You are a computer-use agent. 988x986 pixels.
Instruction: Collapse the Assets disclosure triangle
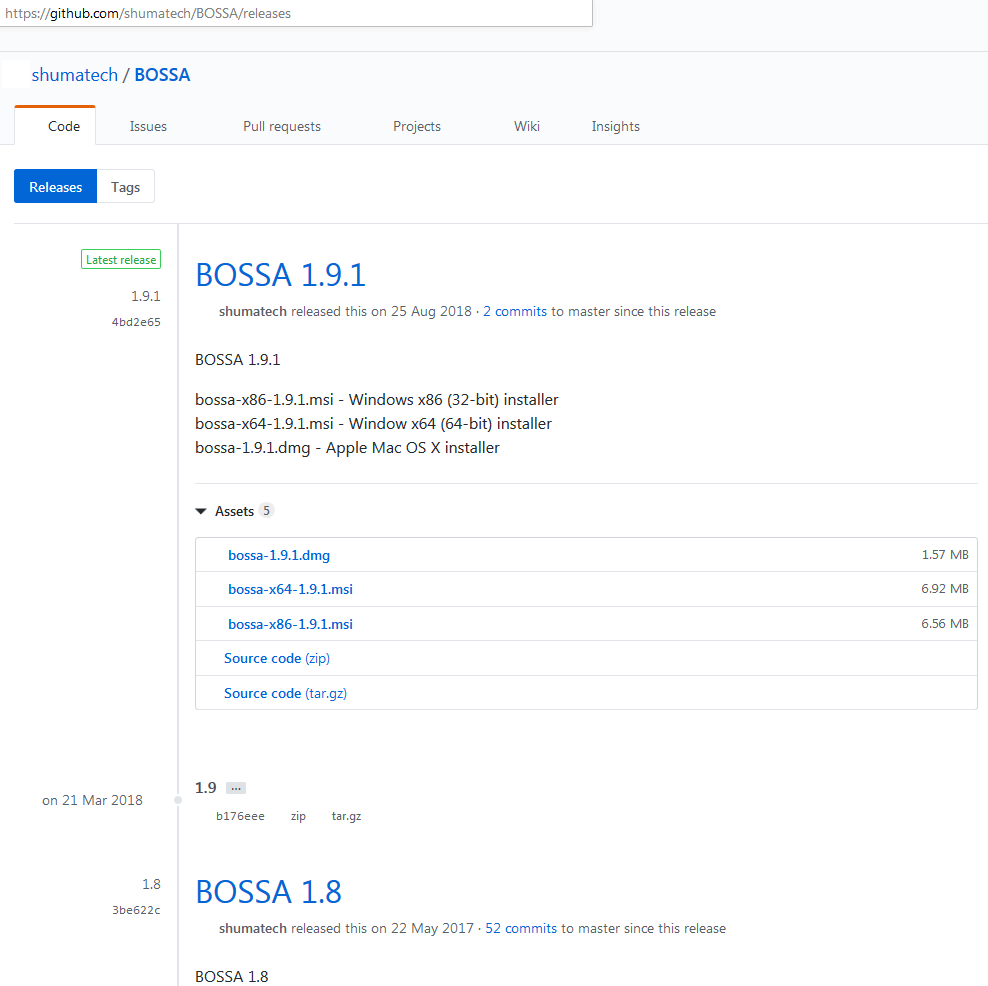(x=201, y=511)
